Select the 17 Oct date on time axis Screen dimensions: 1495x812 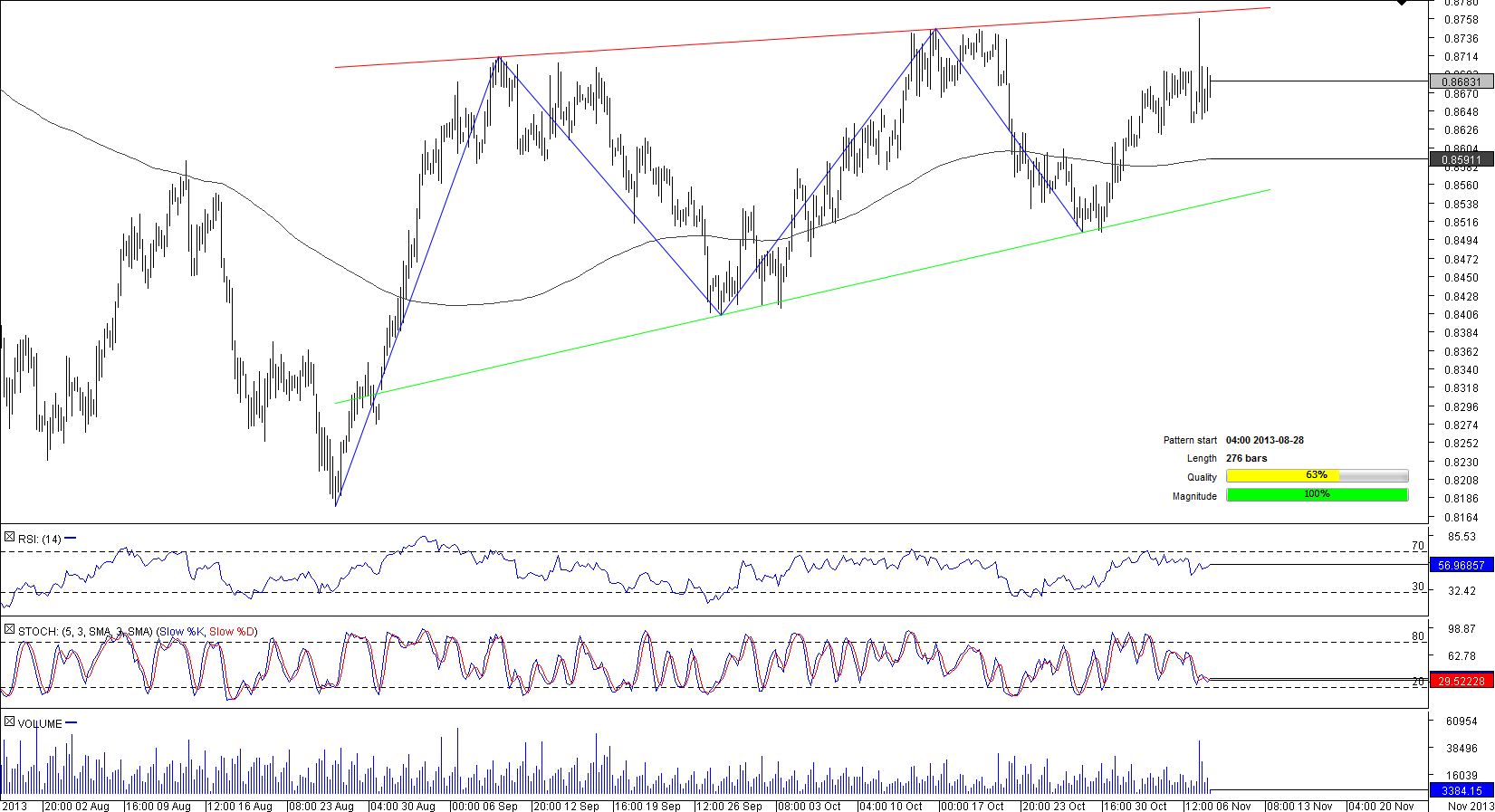(973, 806)
